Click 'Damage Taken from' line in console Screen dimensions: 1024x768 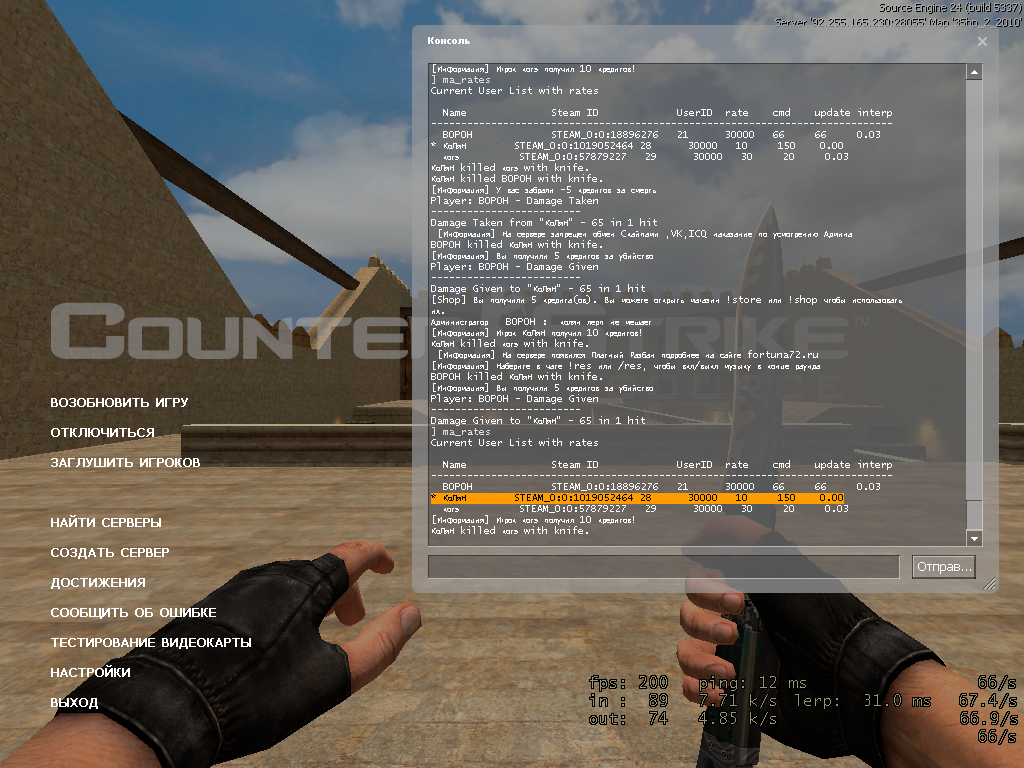tap(544, 223)
